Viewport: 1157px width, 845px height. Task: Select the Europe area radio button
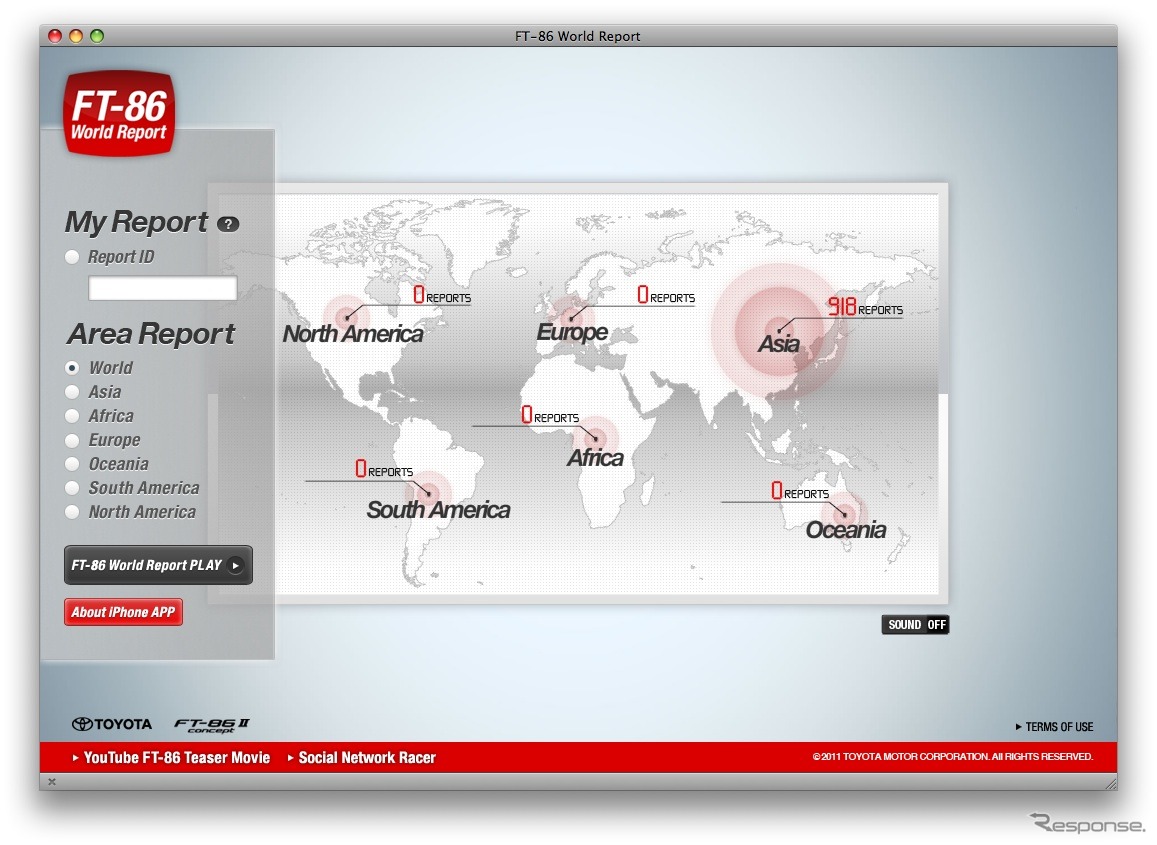(72, 441)
